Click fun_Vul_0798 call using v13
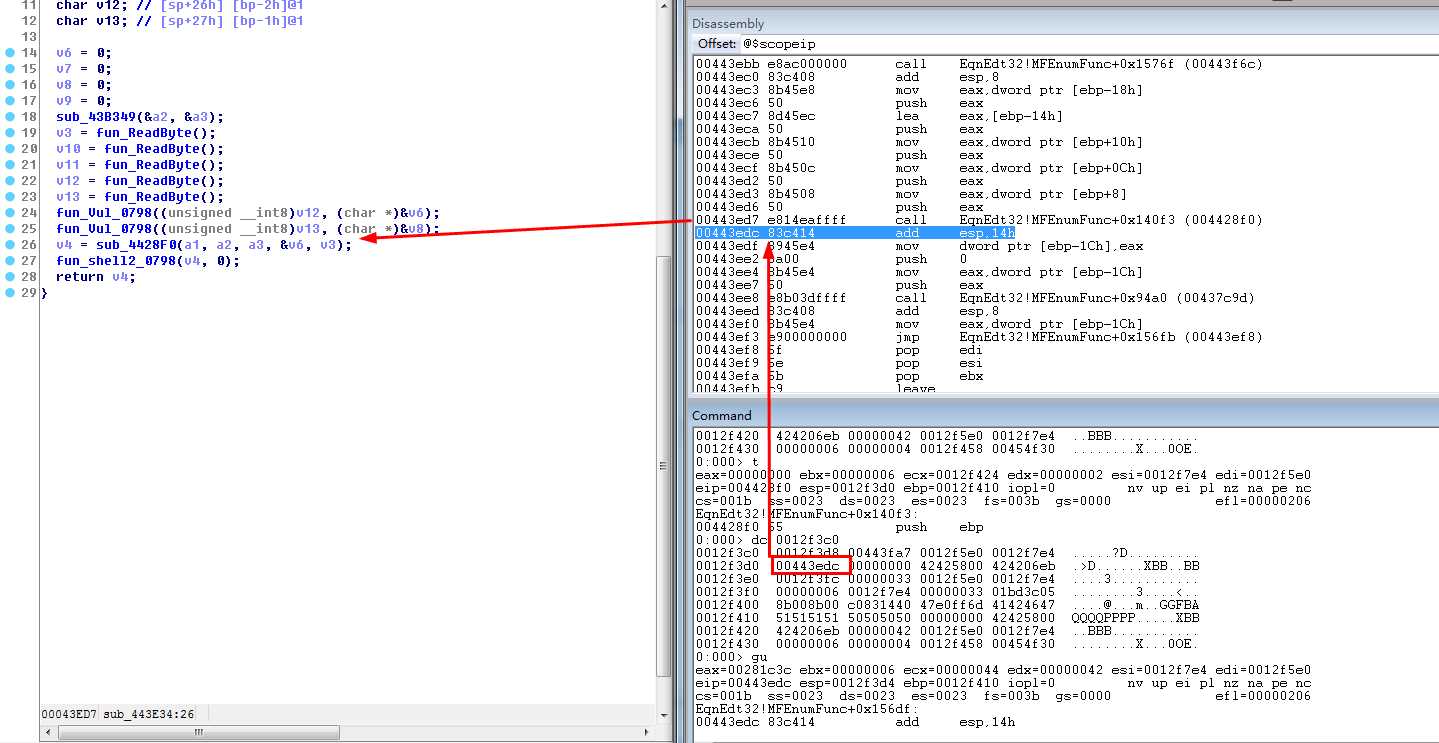This screenshot has width=1439, height=743. pyautogui.click(x=247, y=228)
